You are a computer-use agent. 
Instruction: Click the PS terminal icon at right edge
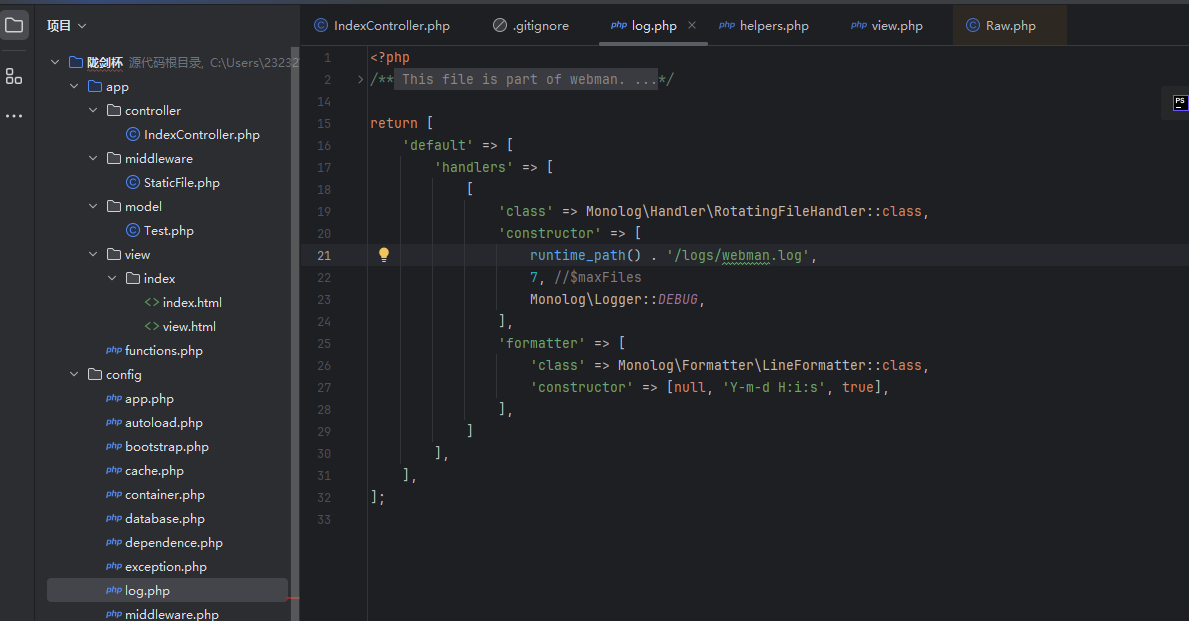[x=1180, y=102]
